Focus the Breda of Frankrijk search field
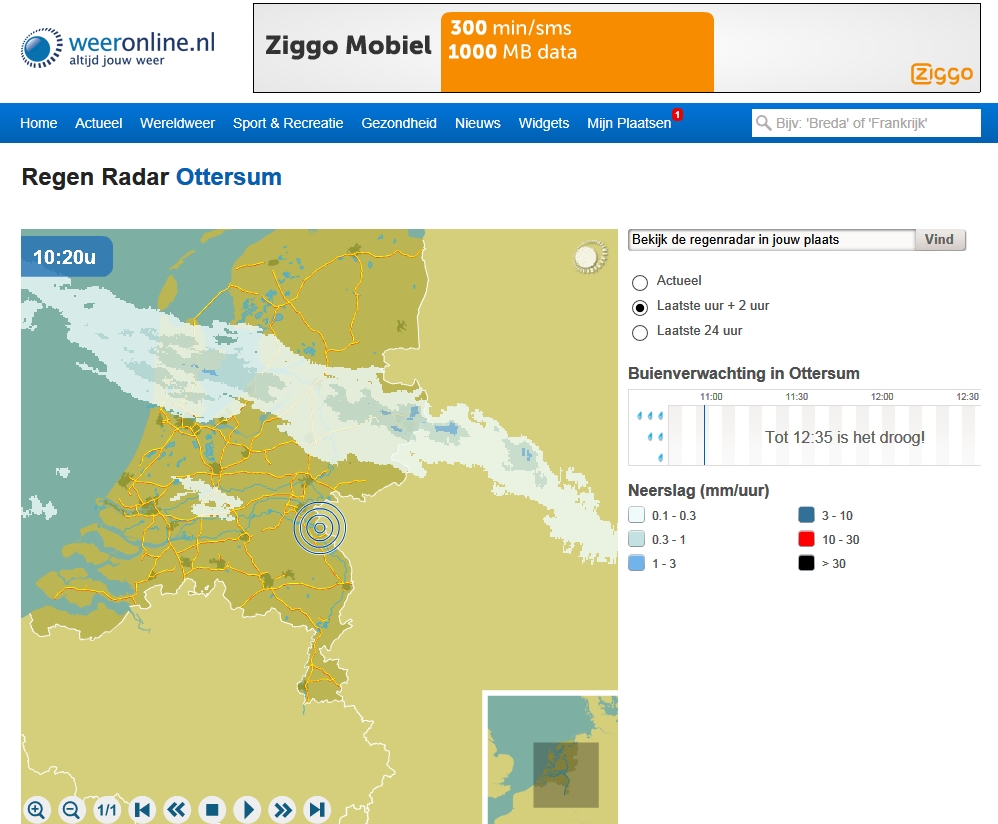 coord(866,123)
